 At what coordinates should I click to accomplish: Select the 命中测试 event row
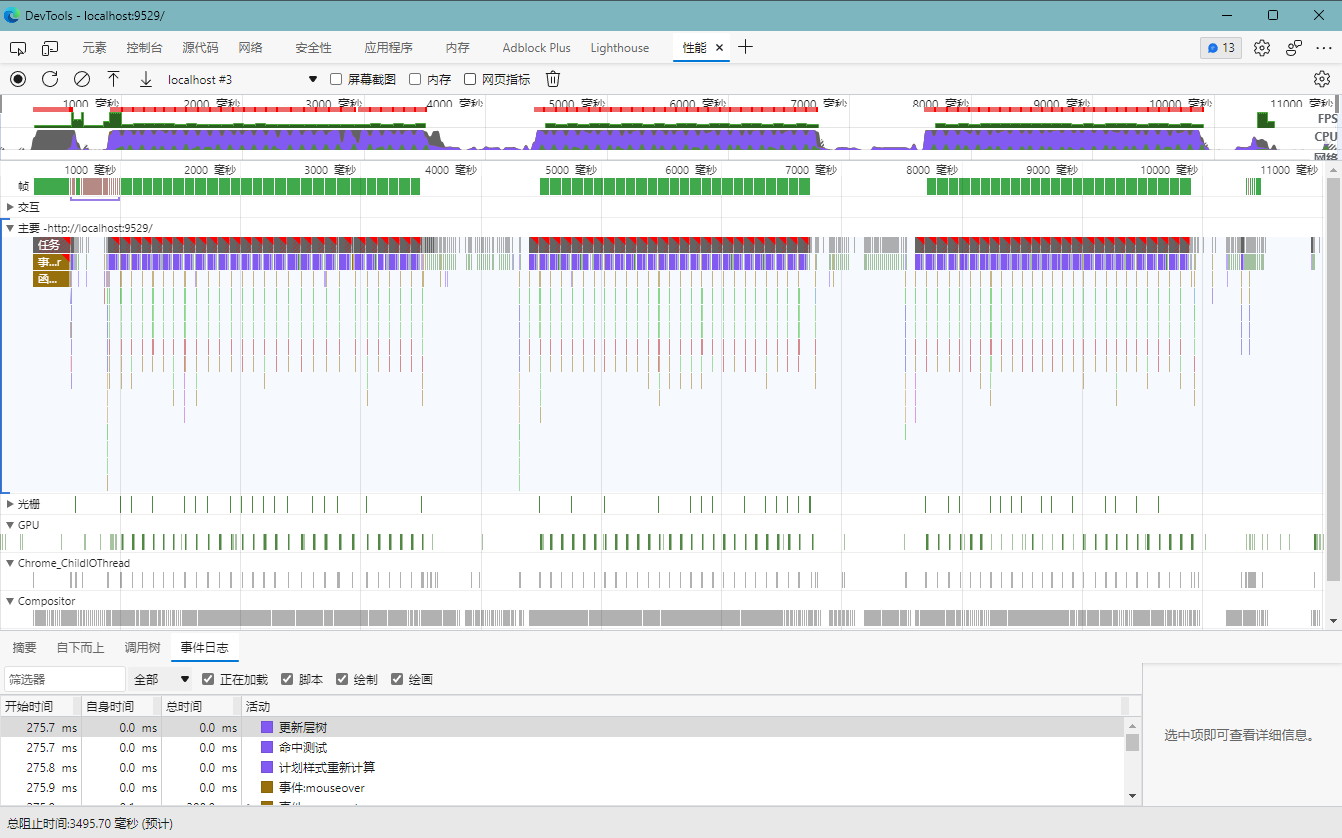(562, 747)
